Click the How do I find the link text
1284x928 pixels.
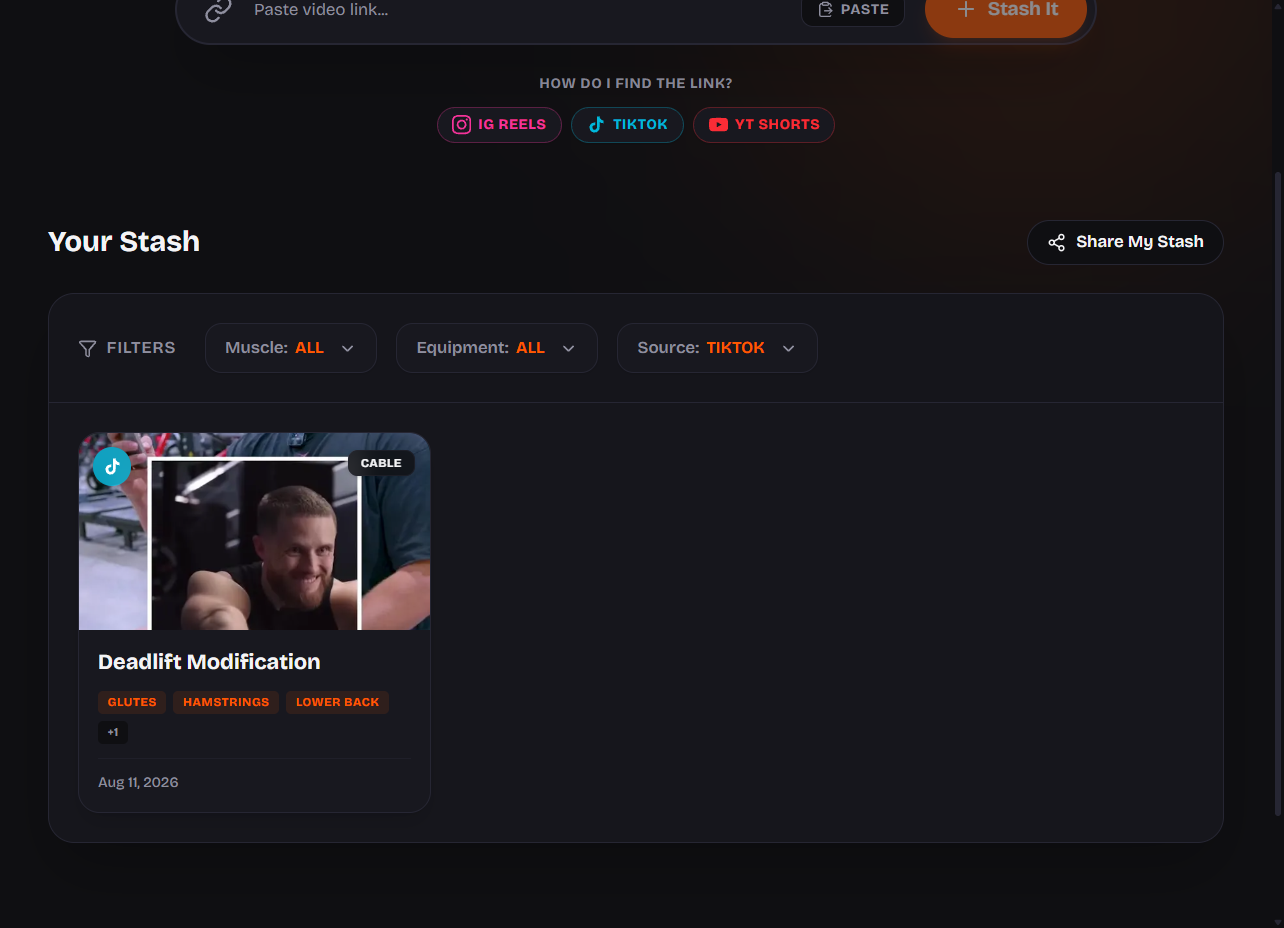(x=636, y=84)
